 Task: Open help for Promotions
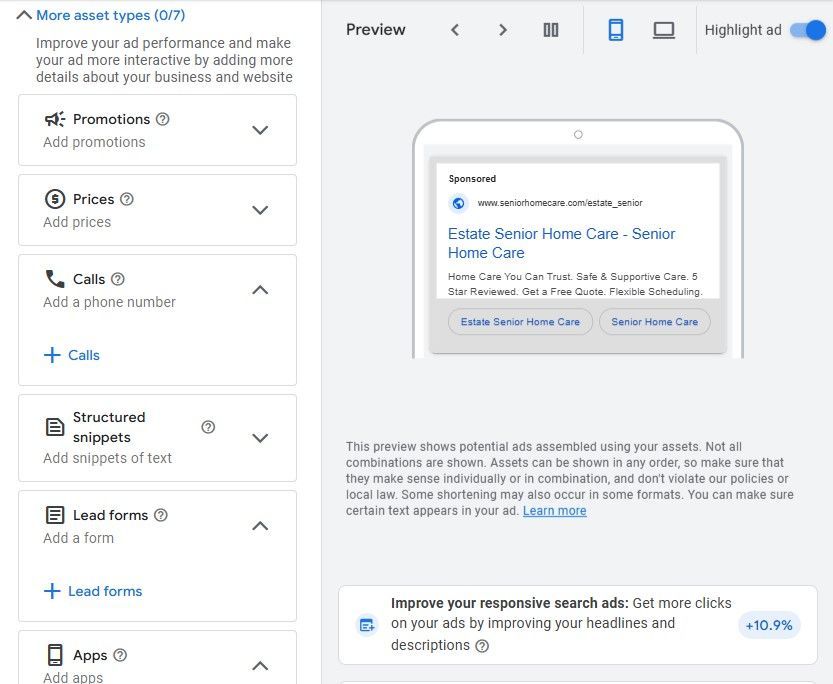tap(163, 119)
